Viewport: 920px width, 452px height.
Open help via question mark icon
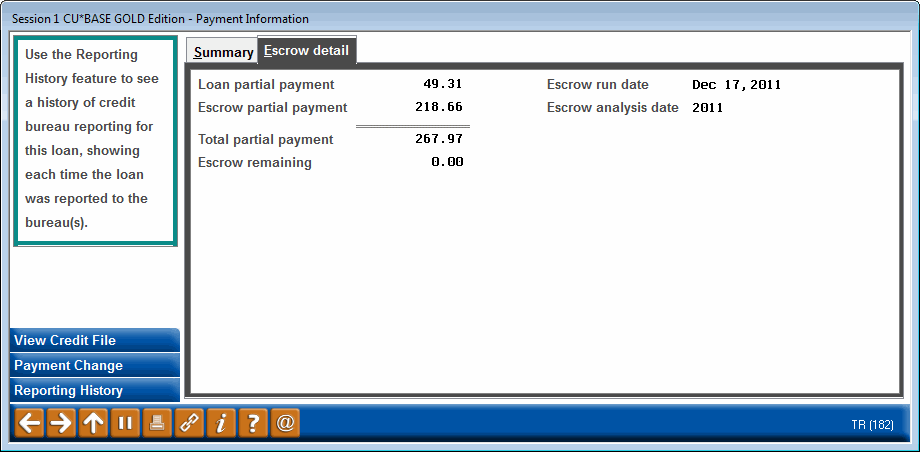253,423
